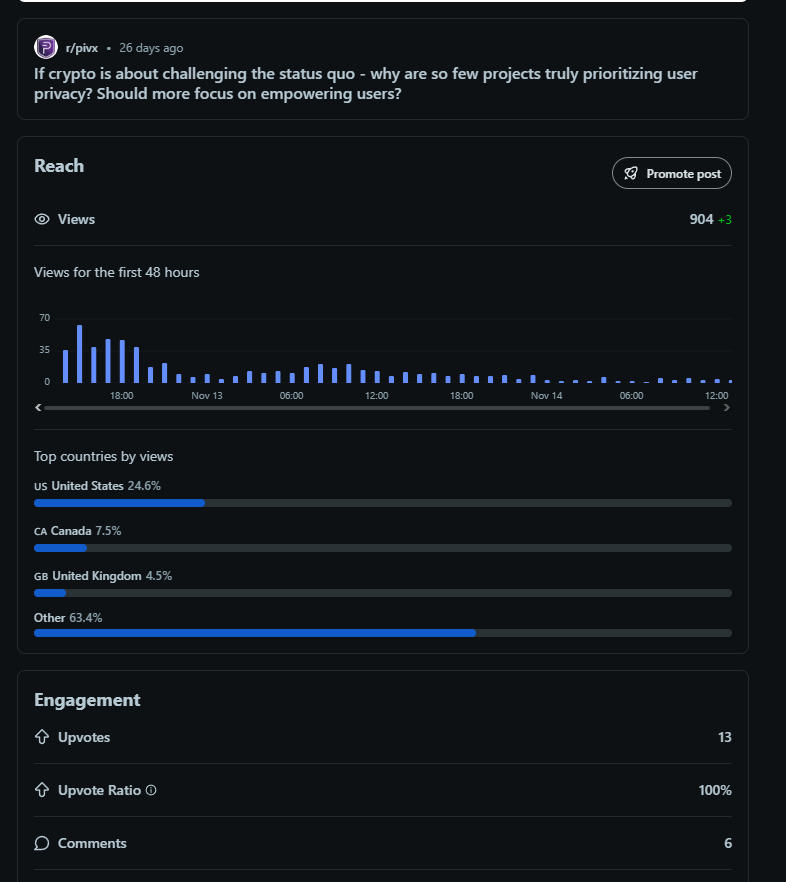Select the tallest bar in the views chart
The height and width of the screenshot is (882, 786).
(80, 354)
